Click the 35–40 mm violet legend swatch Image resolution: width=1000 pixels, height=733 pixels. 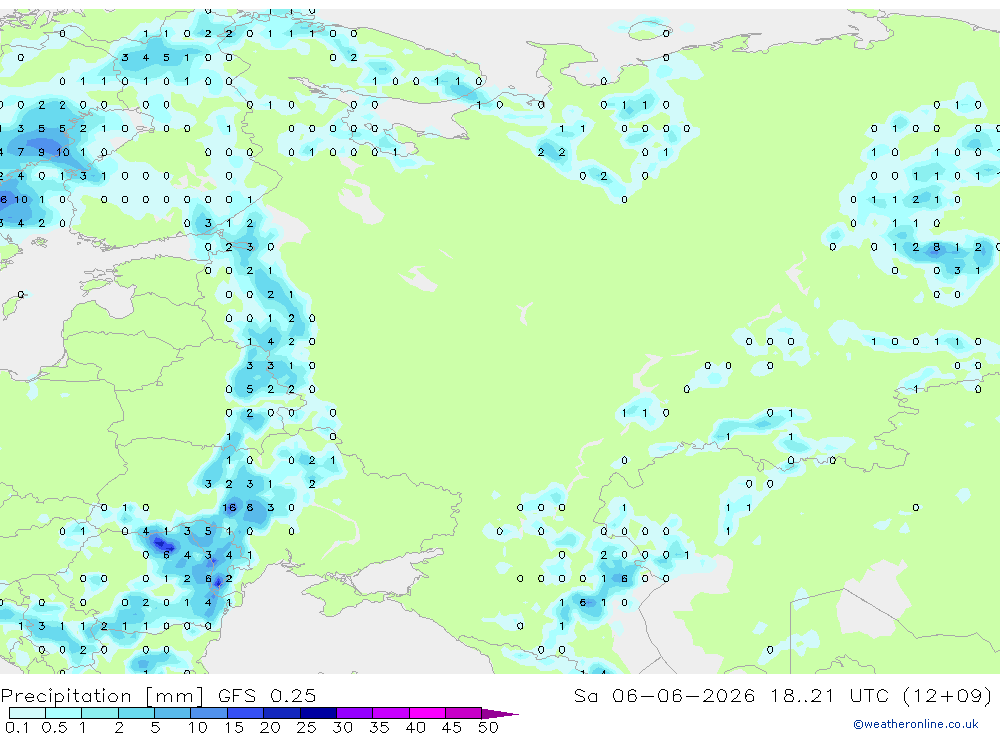[x=391, y=713]
